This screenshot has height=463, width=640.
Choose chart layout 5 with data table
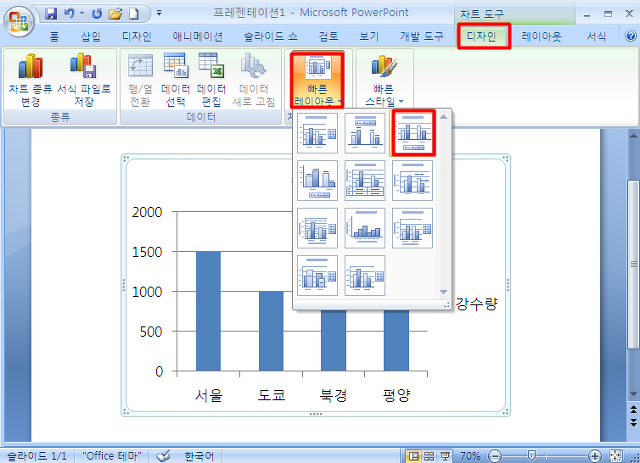click(365, 180)
